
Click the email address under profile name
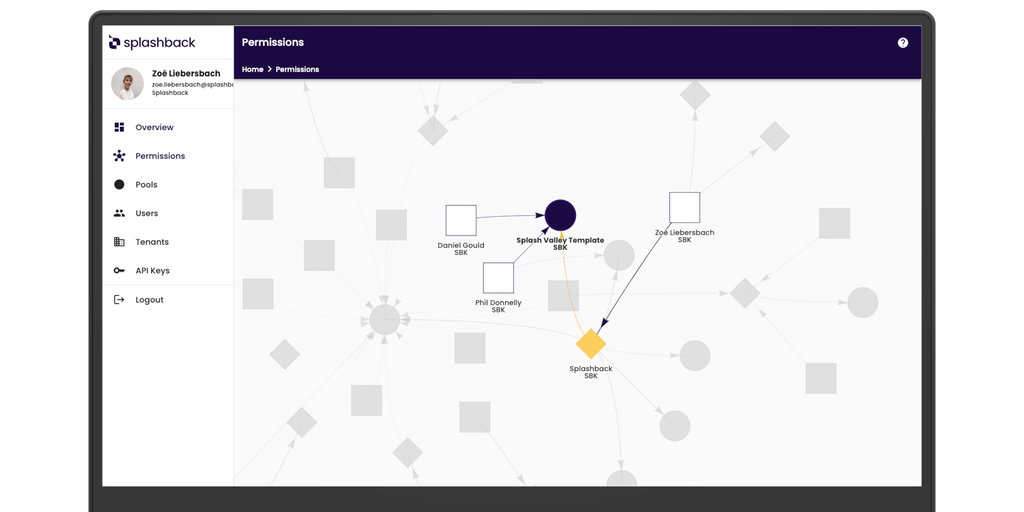pyautogui.click(x=193, y=84)
